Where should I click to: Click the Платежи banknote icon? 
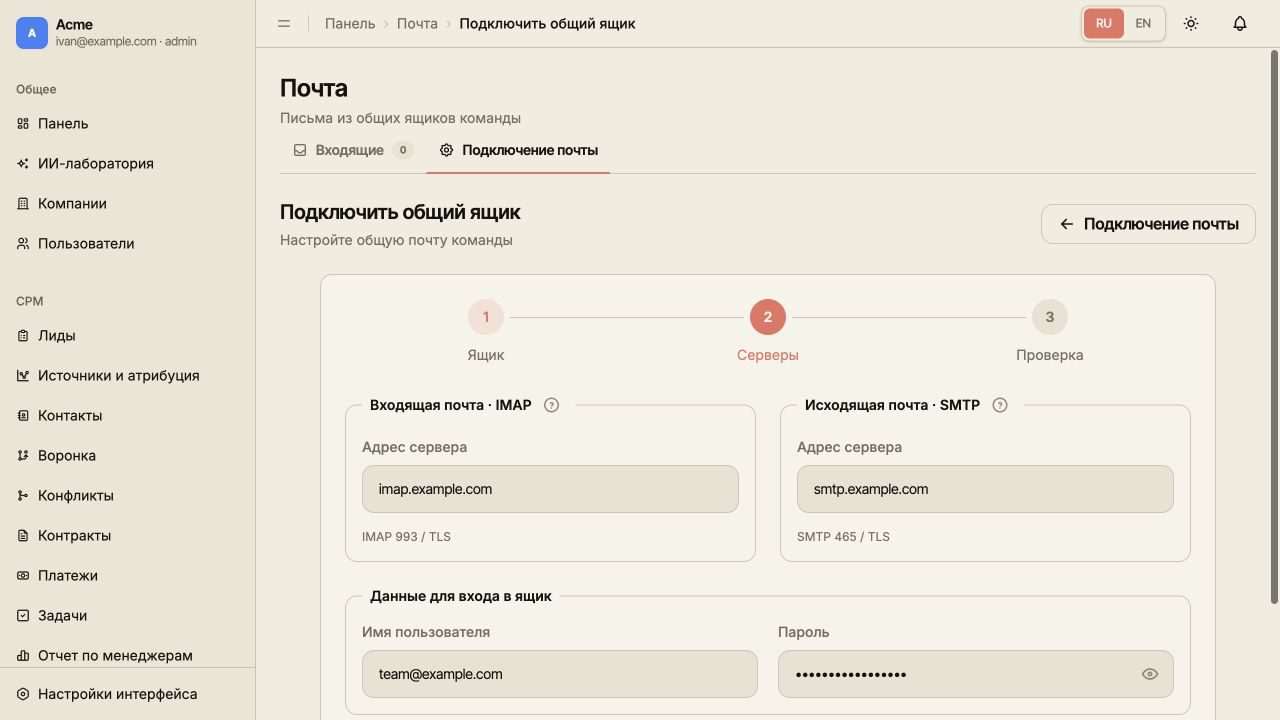pos(23,575)
